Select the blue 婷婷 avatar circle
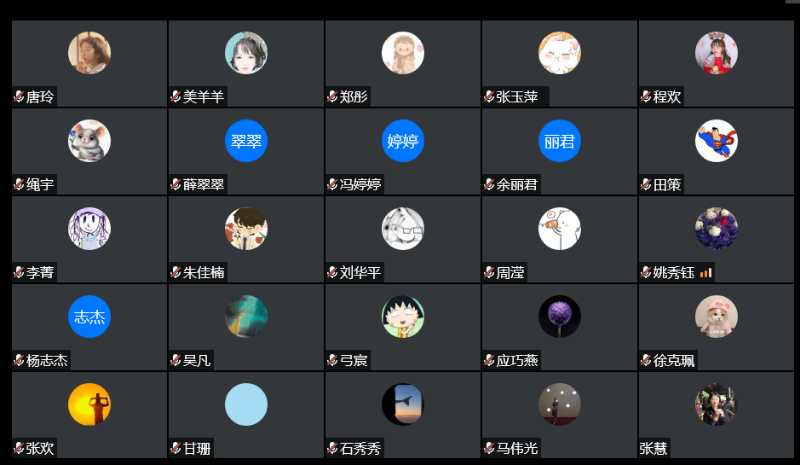Viewport: 800px width, 465px height. tap(403, 141)
